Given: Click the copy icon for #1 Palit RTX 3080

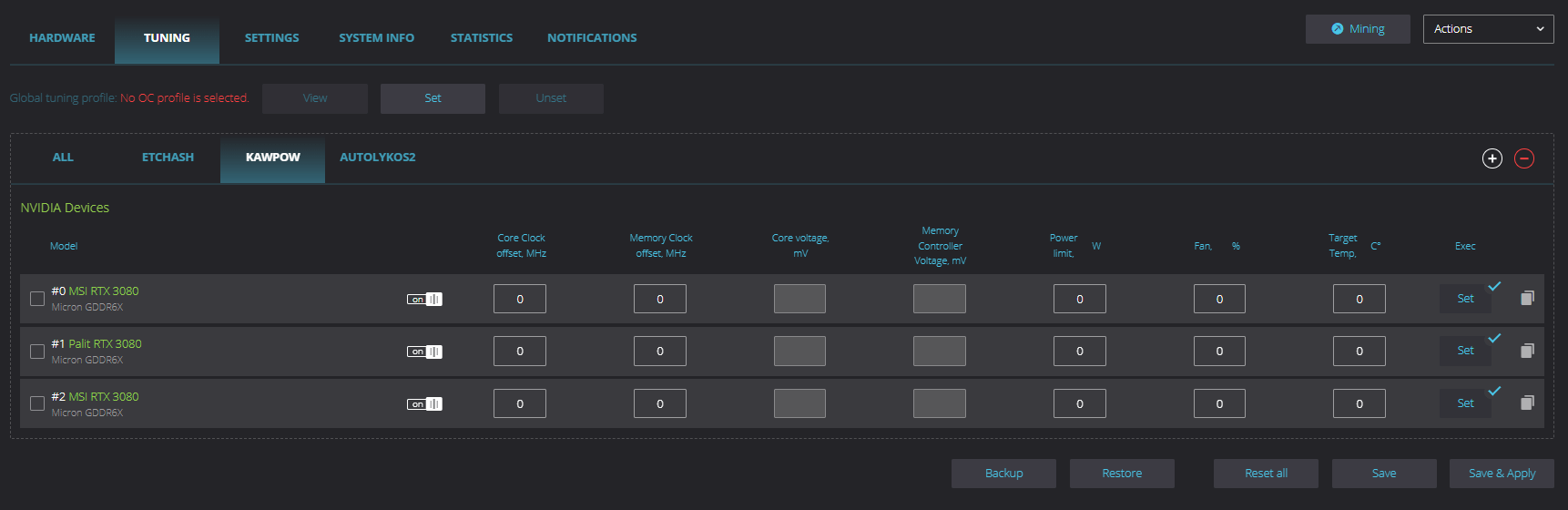Looking at the screenshot, I should point(1527,351).
